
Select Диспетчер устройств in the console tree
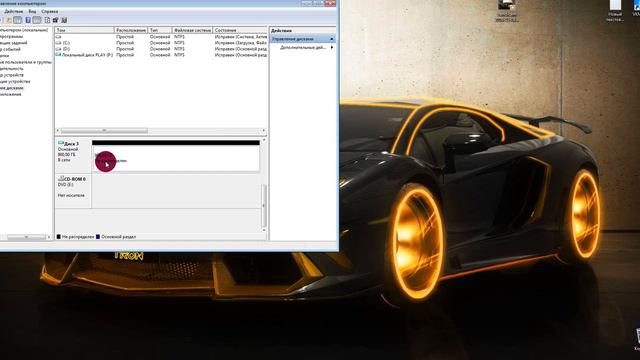coord(12,75)
